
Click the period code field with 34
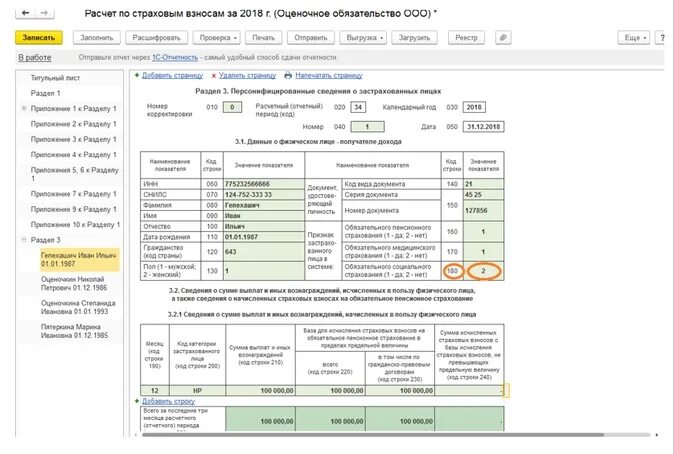[x=358, y=107]
